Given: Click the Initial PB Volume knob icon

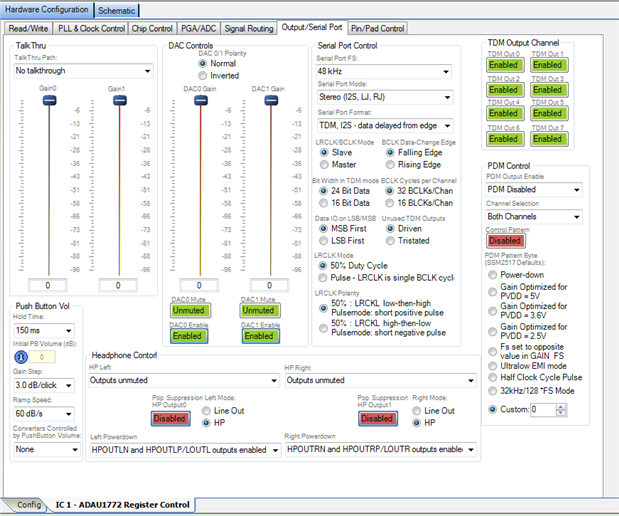Looking at the screenshot, I should (x=21, y=357).
